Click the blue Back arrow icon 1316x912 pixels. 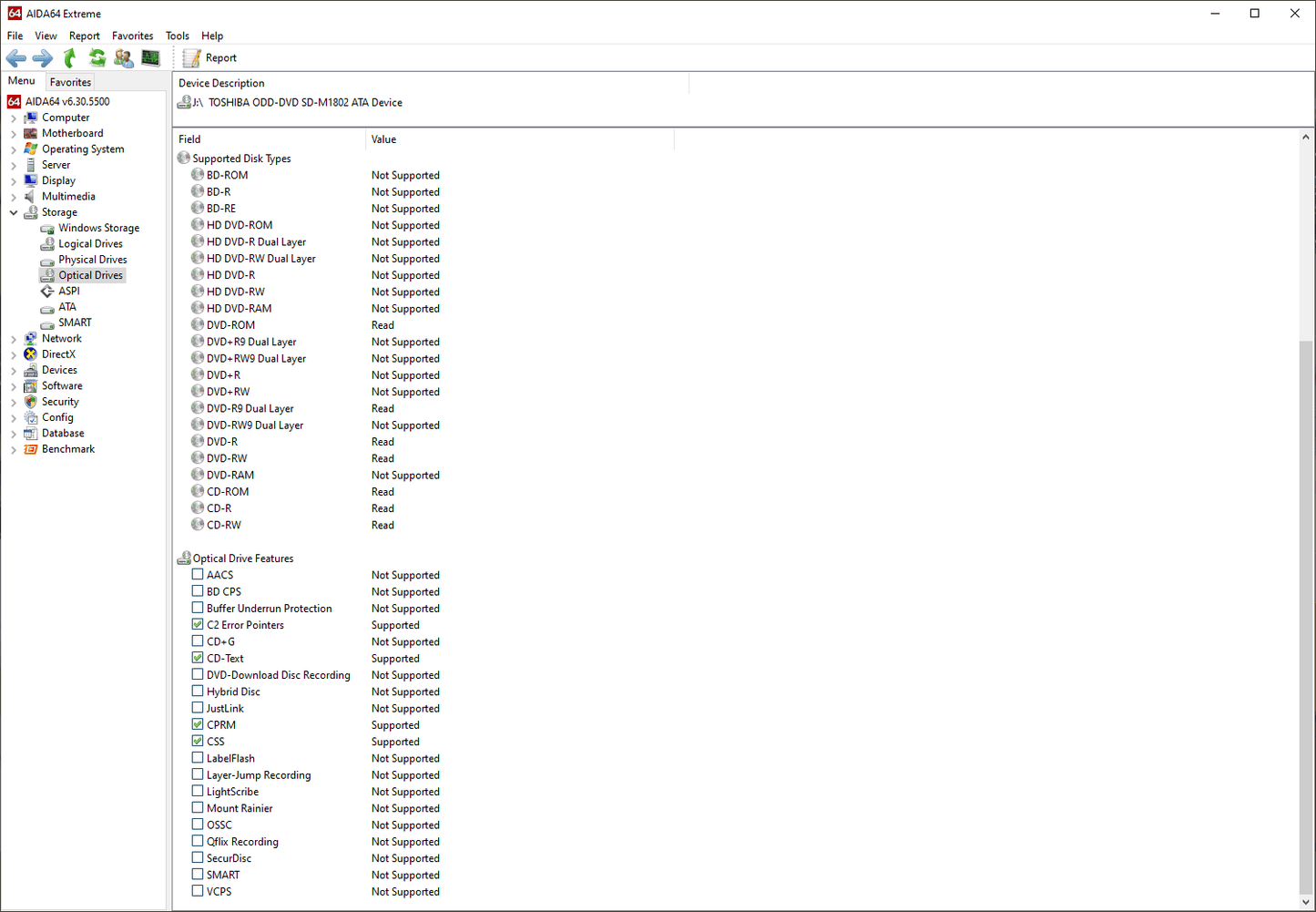point(16,58)
